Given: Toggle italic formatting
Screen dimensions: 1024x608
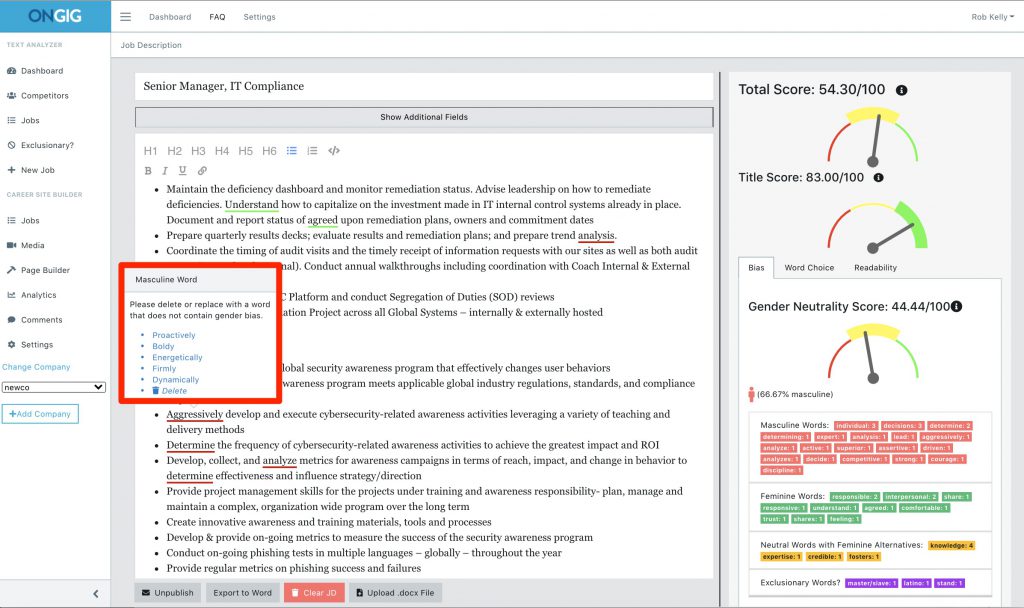Looking at the screenshot, I should [x=165, y=170].
